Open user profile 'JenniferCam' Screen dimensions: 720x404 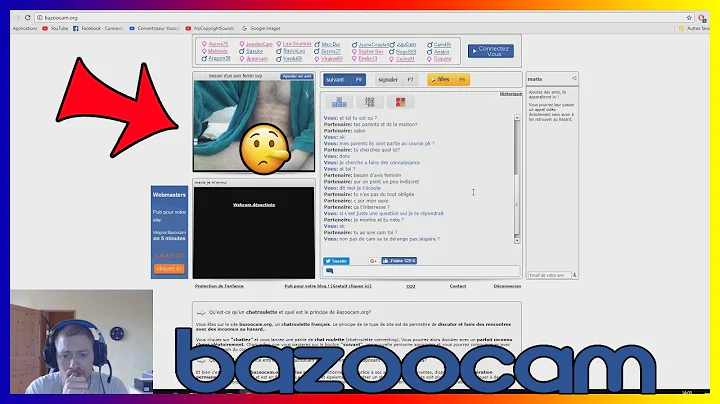coord(259,45)
